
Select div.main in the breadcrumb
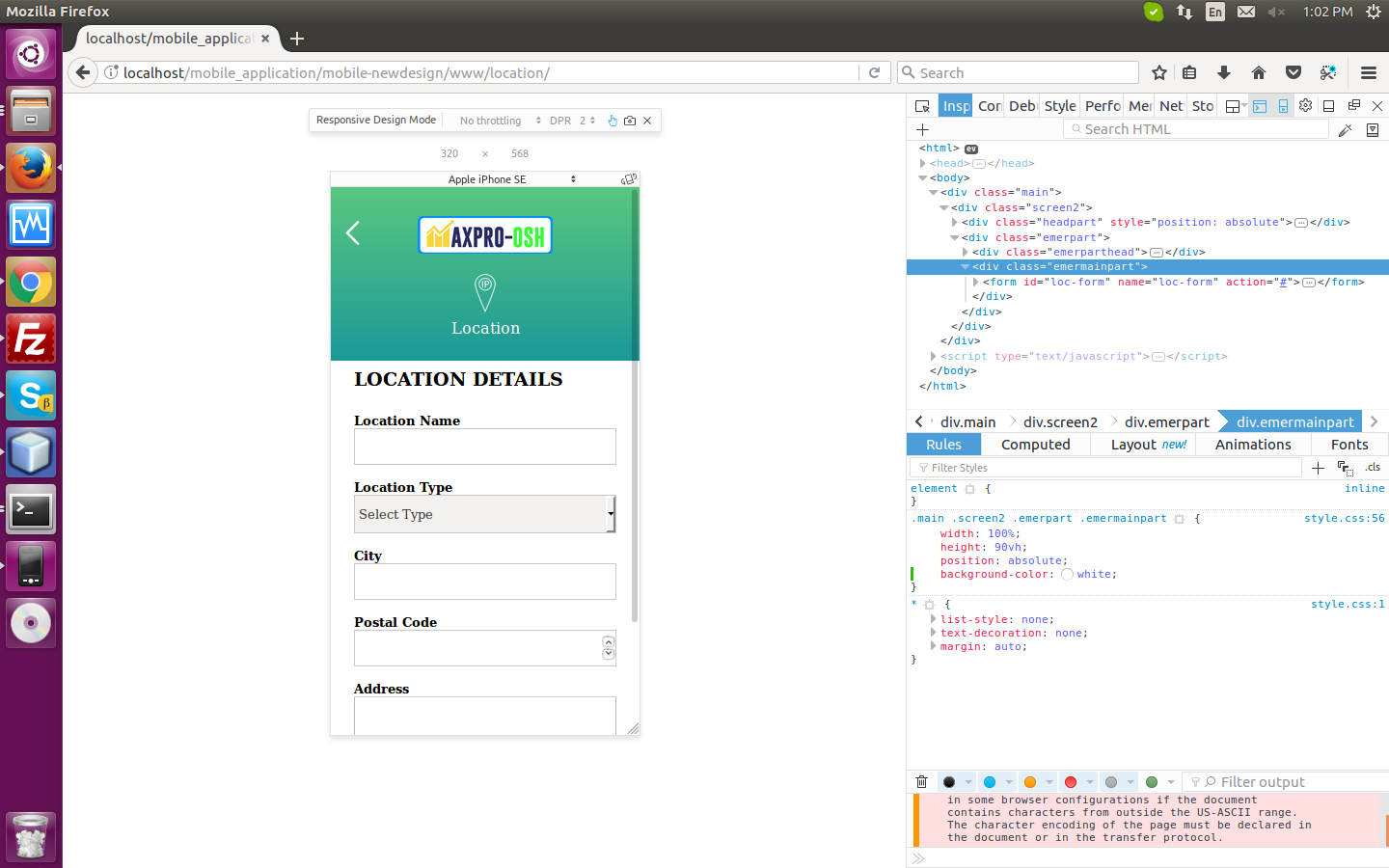point(967,422)
